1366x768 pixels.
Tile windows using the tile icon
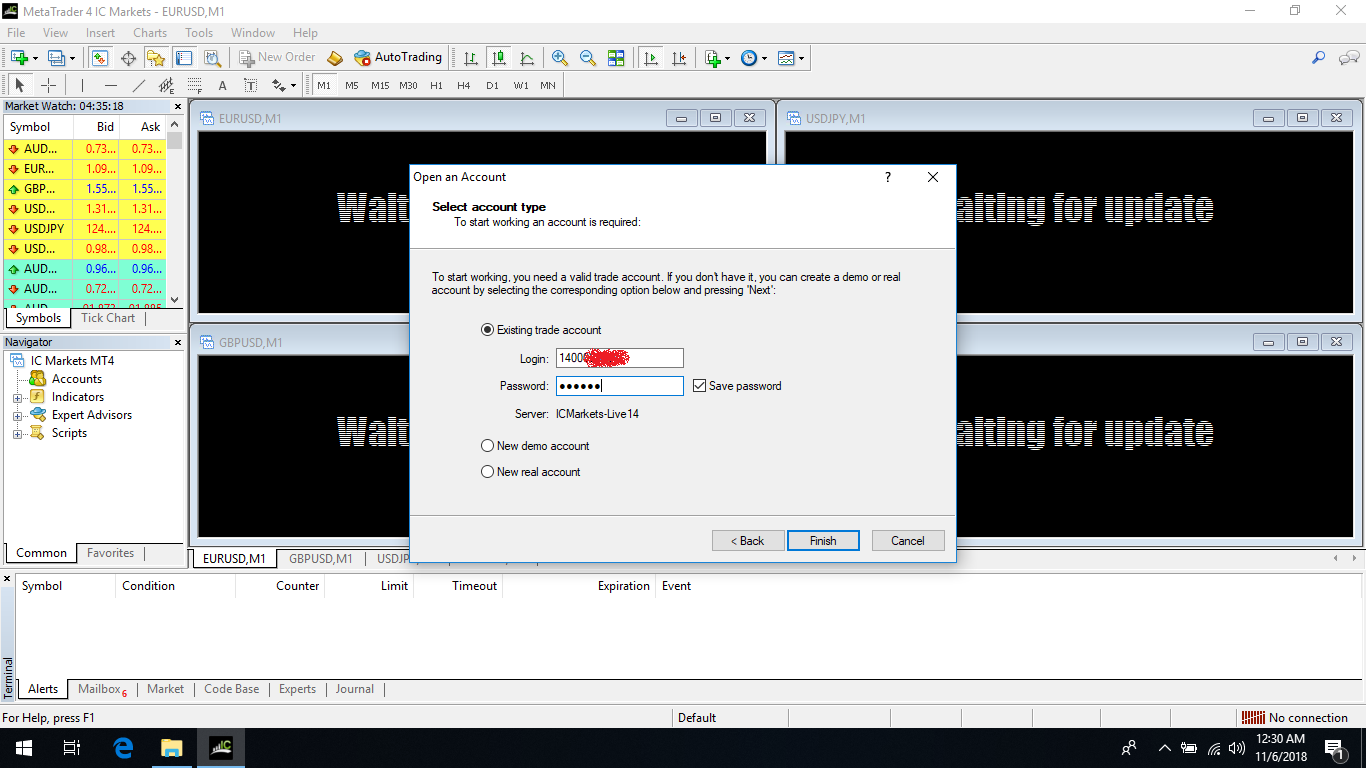[x=616, y=58]
